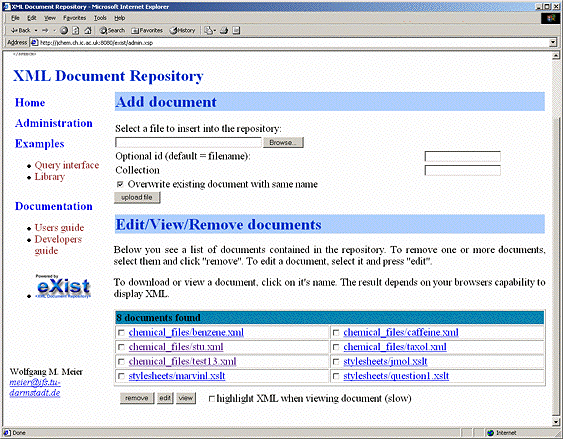Screen dimensions: 563x439
Task: Go to the browser Home page icon
Action: (x=88, y=31)
